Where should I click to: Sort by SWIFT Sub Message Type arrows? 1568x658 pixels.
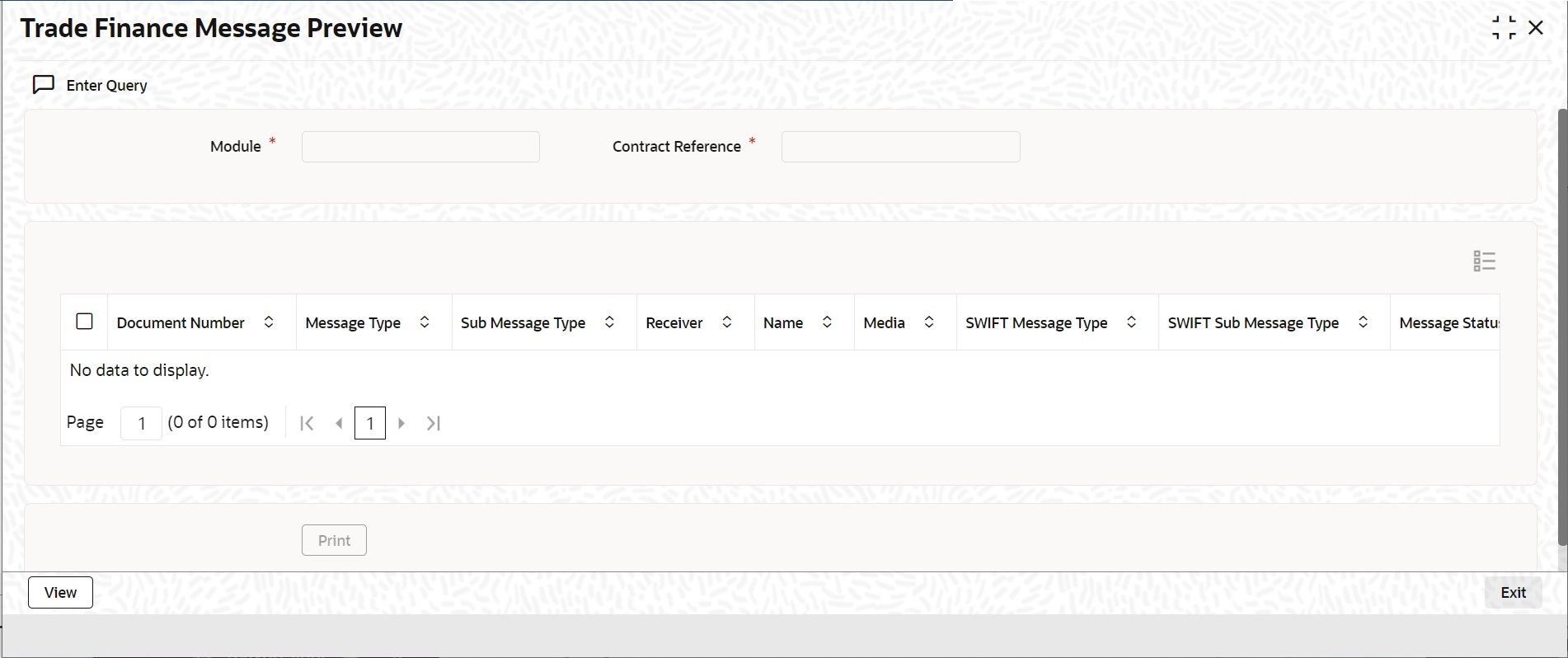1364,322
